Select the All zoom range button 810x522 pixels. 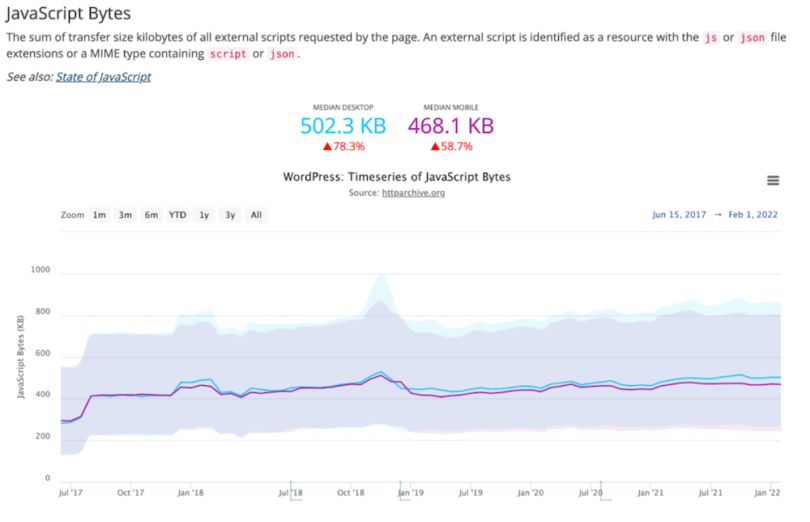[x=256, y=215]
